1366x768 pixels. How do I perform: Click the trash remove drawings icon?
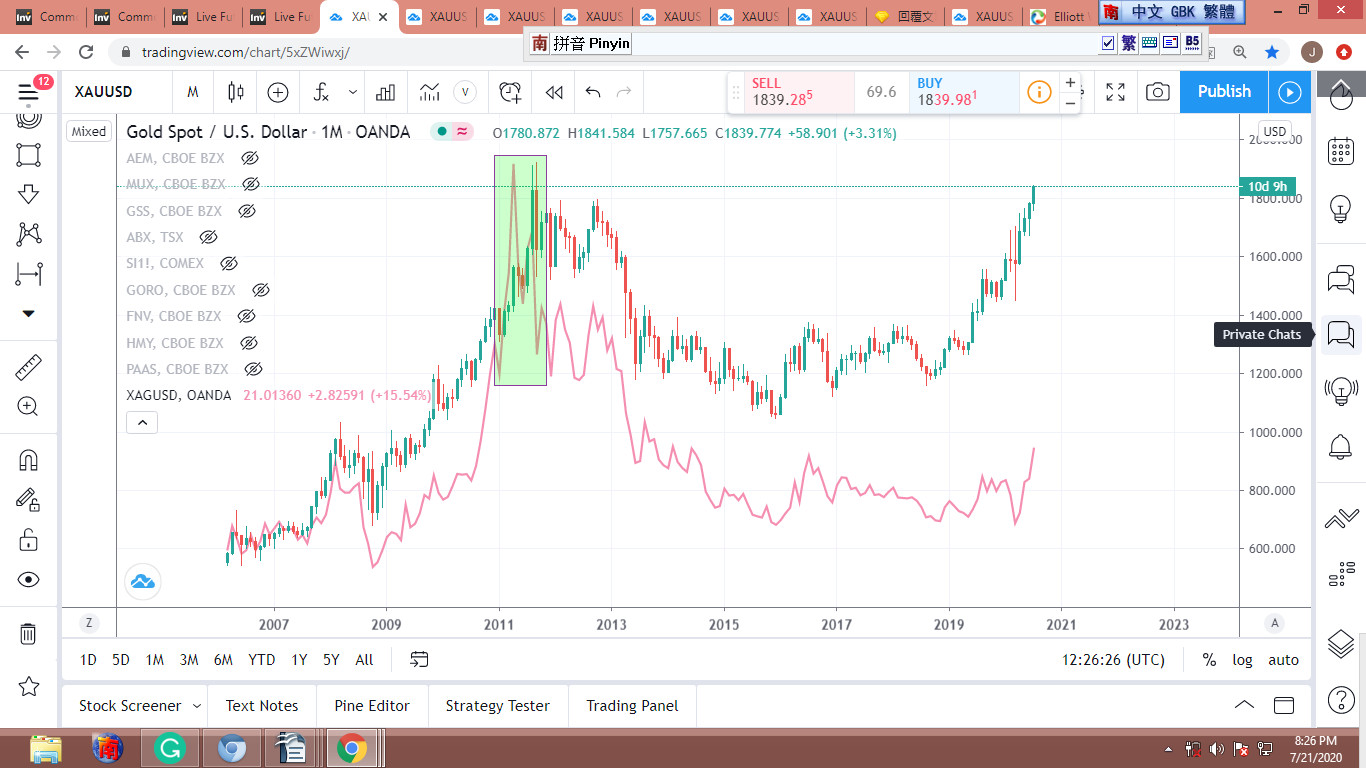(28, 633)
